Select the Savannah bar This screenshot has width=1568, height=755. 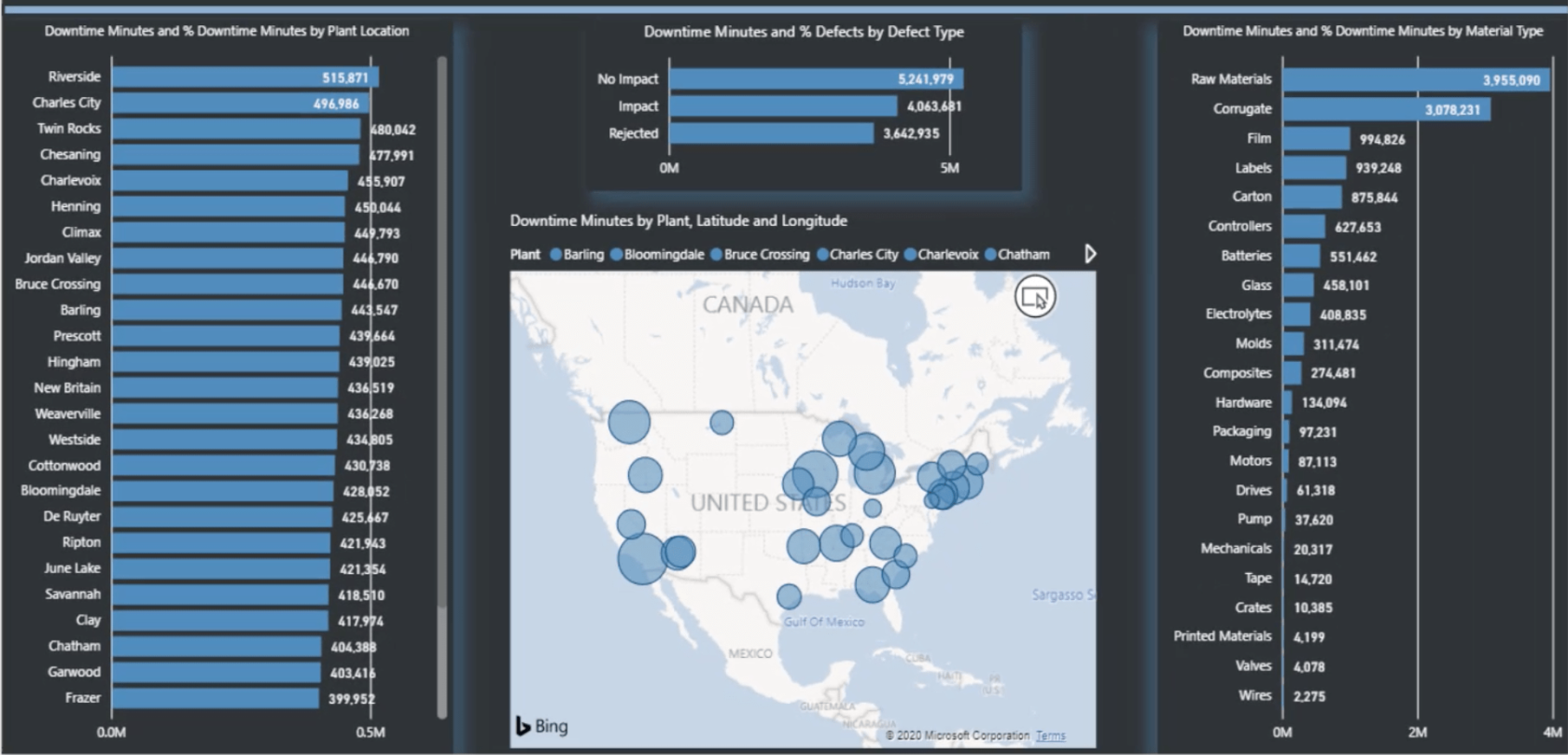[x=220, y=594]
